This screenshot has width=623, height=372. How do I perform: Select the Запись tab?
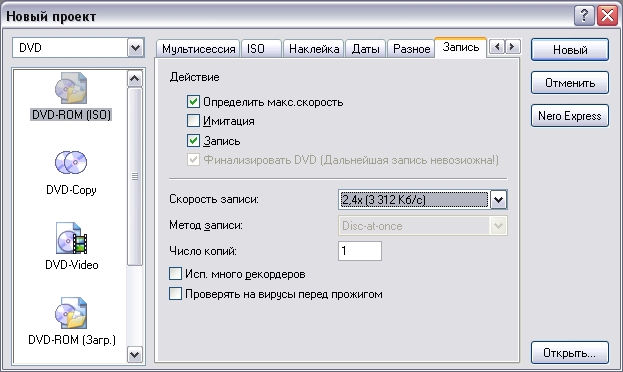pyautogui.click(x=461, y=48)
